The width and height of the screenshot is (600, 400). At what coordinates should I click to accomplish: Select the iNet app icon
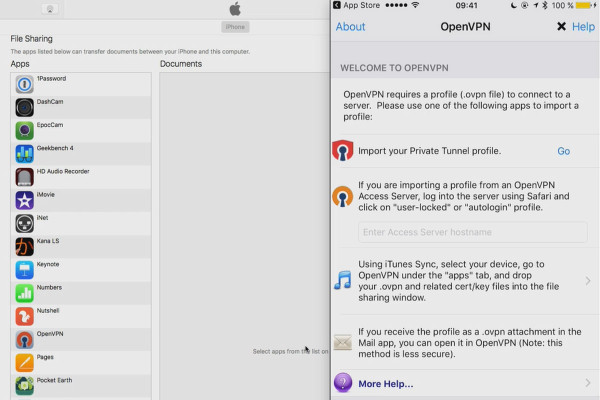tap(24, 224)
